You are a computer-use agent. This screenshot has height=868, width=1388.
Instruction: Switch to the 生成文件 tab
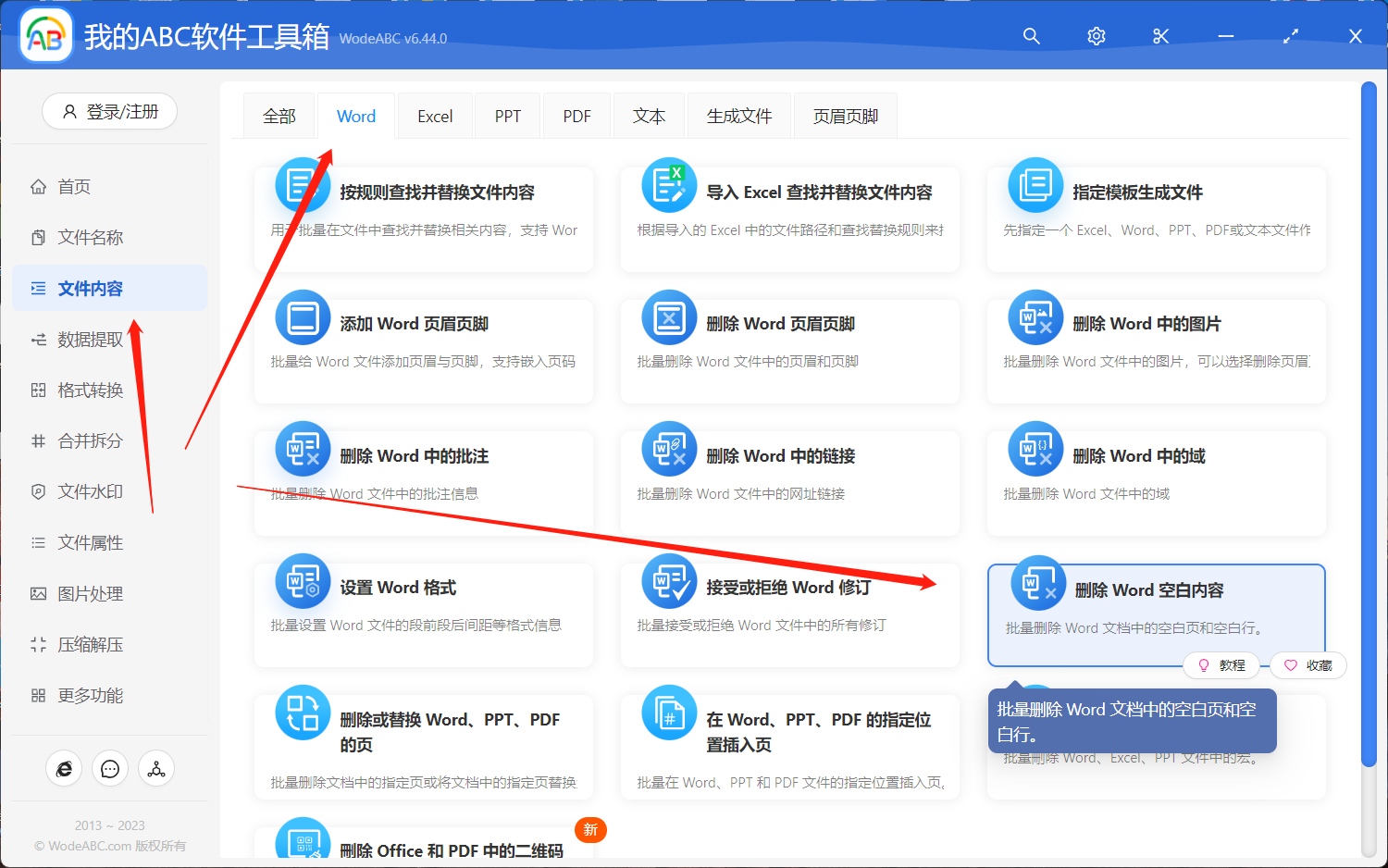[x=739, y=117]
